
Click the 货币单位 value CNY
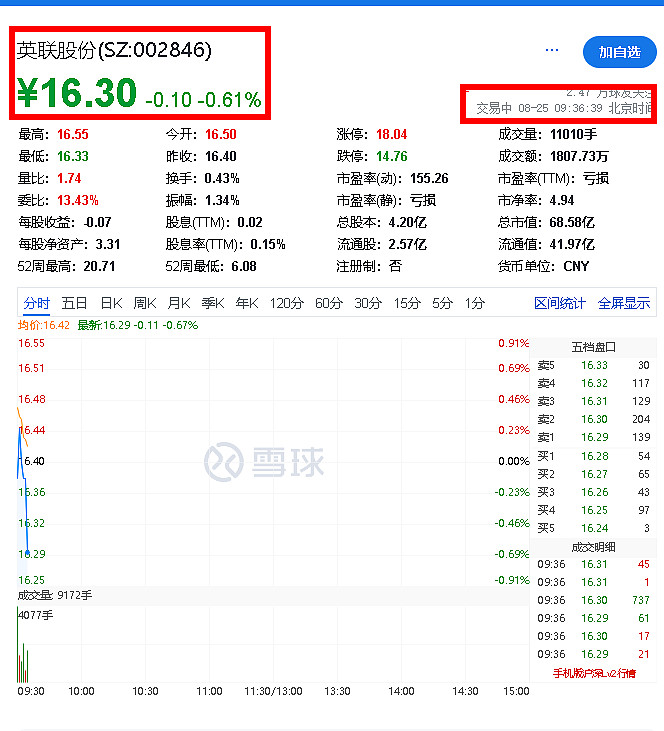click(x=576, y=266)
